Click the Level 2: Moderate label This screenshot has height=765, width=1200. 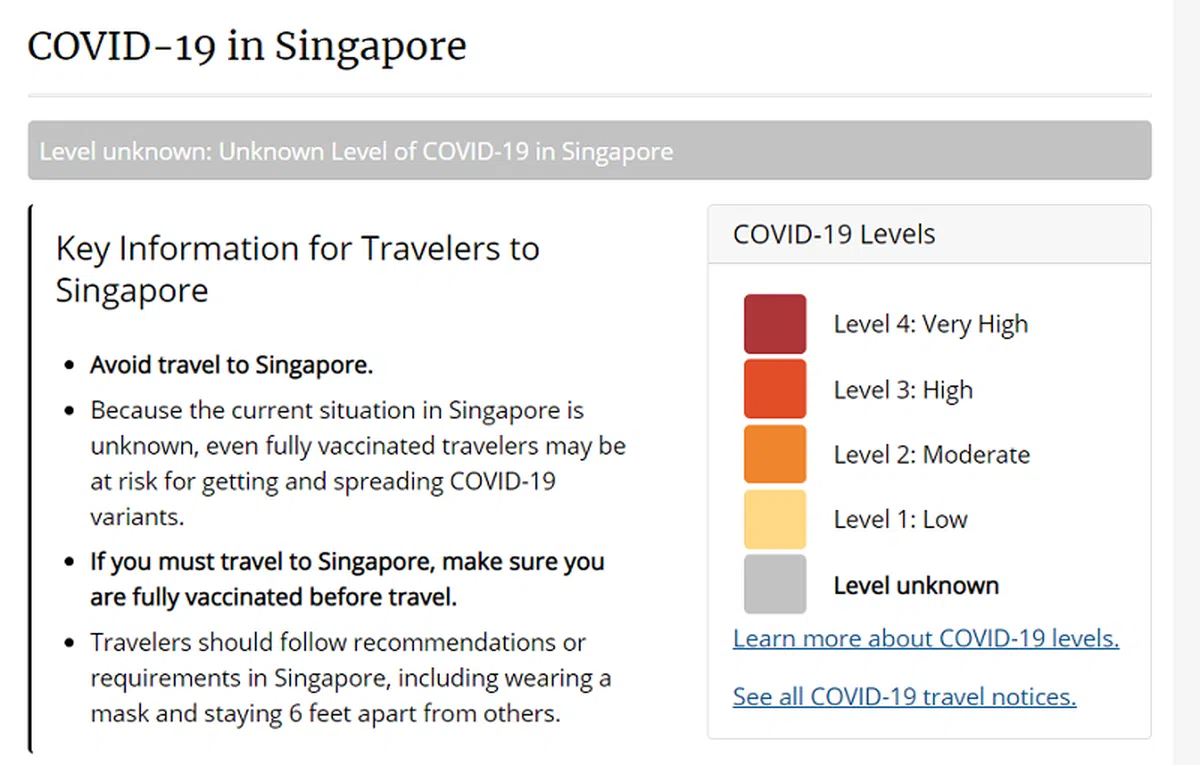pyautogui.click(x=931, y=455)
